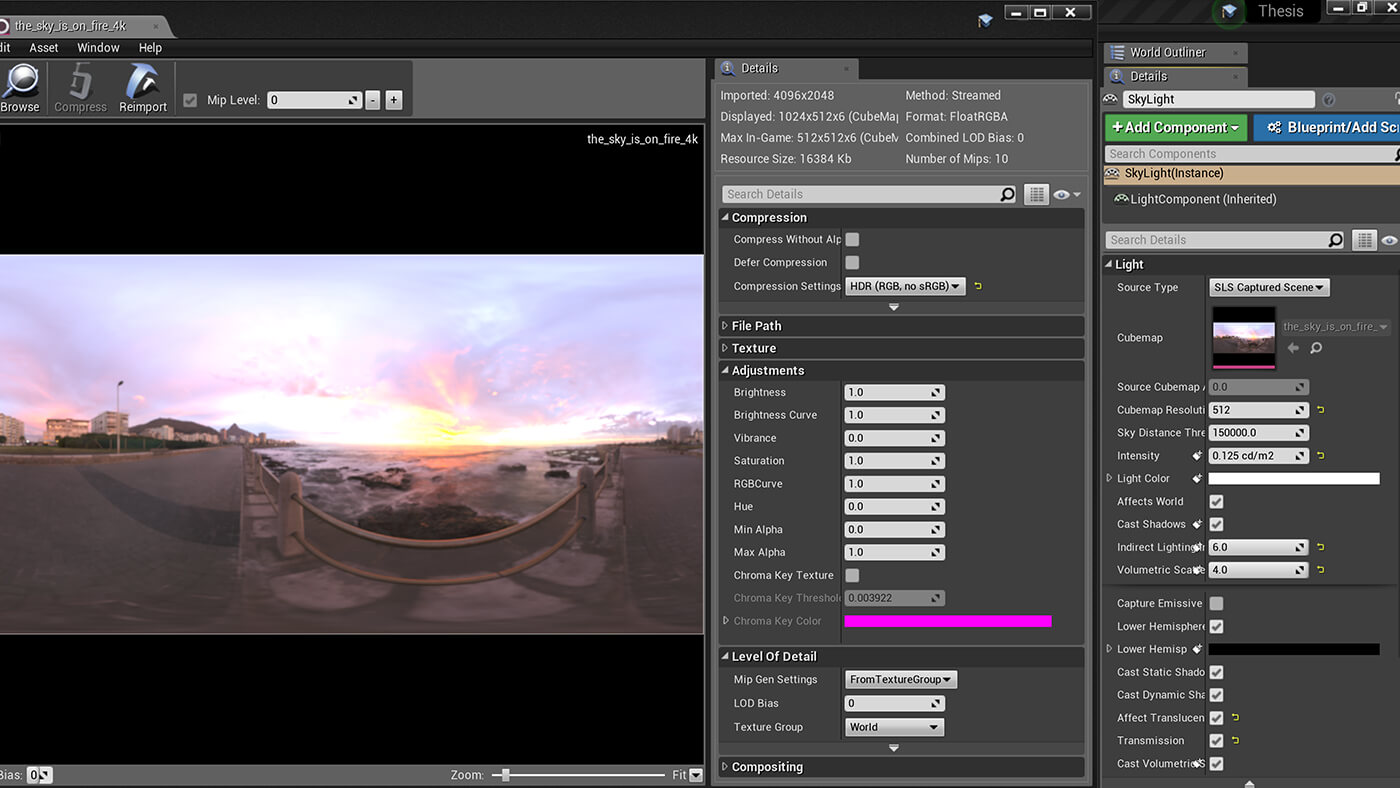Click the search magnifier in texture Details
The image size is (1400, 788).
[x=1007, y=195]
